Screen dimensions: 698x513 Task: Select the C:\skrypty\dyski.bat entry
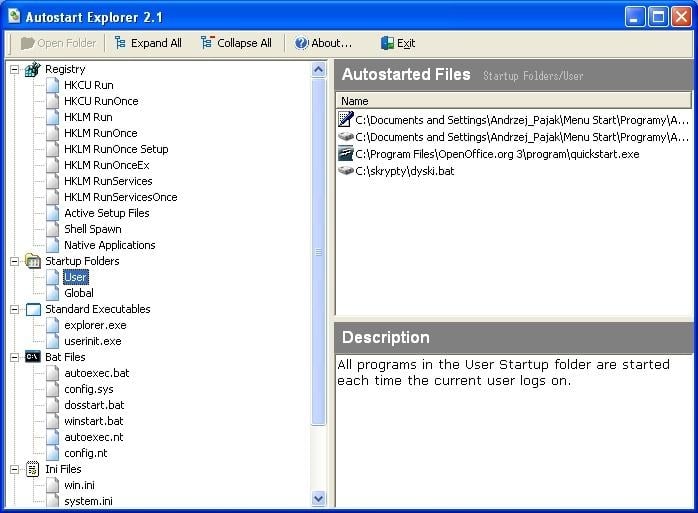point(405,171)
